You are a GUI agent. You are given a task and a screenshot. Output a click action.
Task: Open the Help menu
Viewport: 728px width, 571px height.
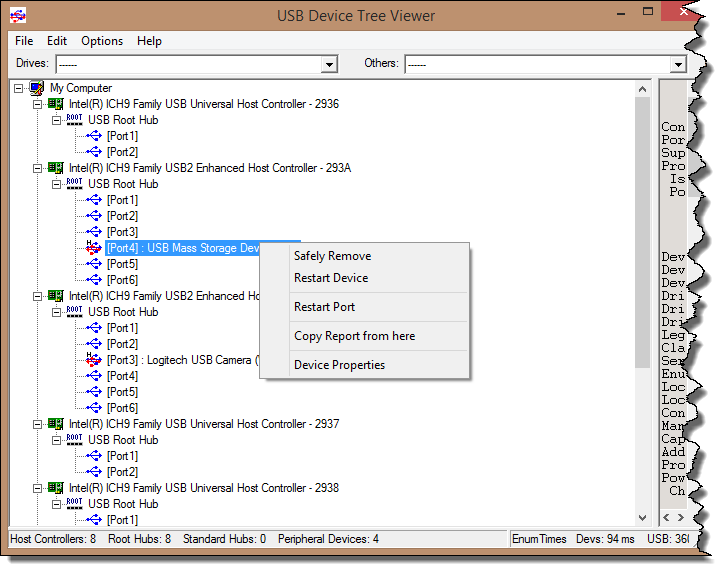coord(150,41)
